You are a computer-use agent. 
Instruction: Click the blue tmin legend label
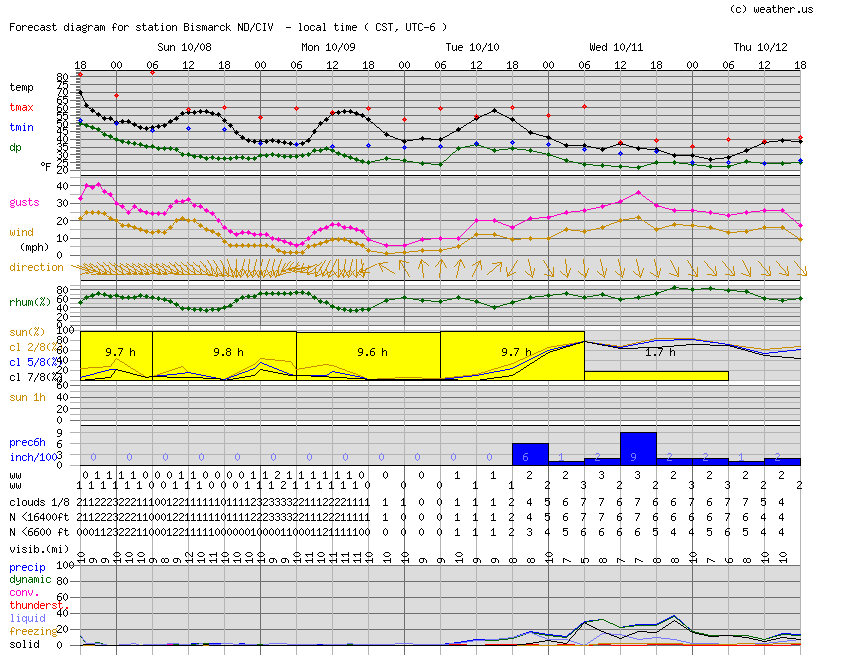click(22, 127)
